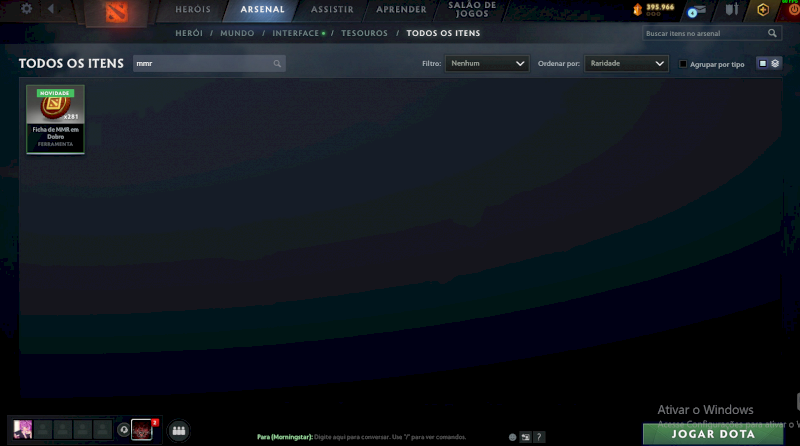
Task: Click the gold Dota Plus hexagon icon
Action: (763, 10)
